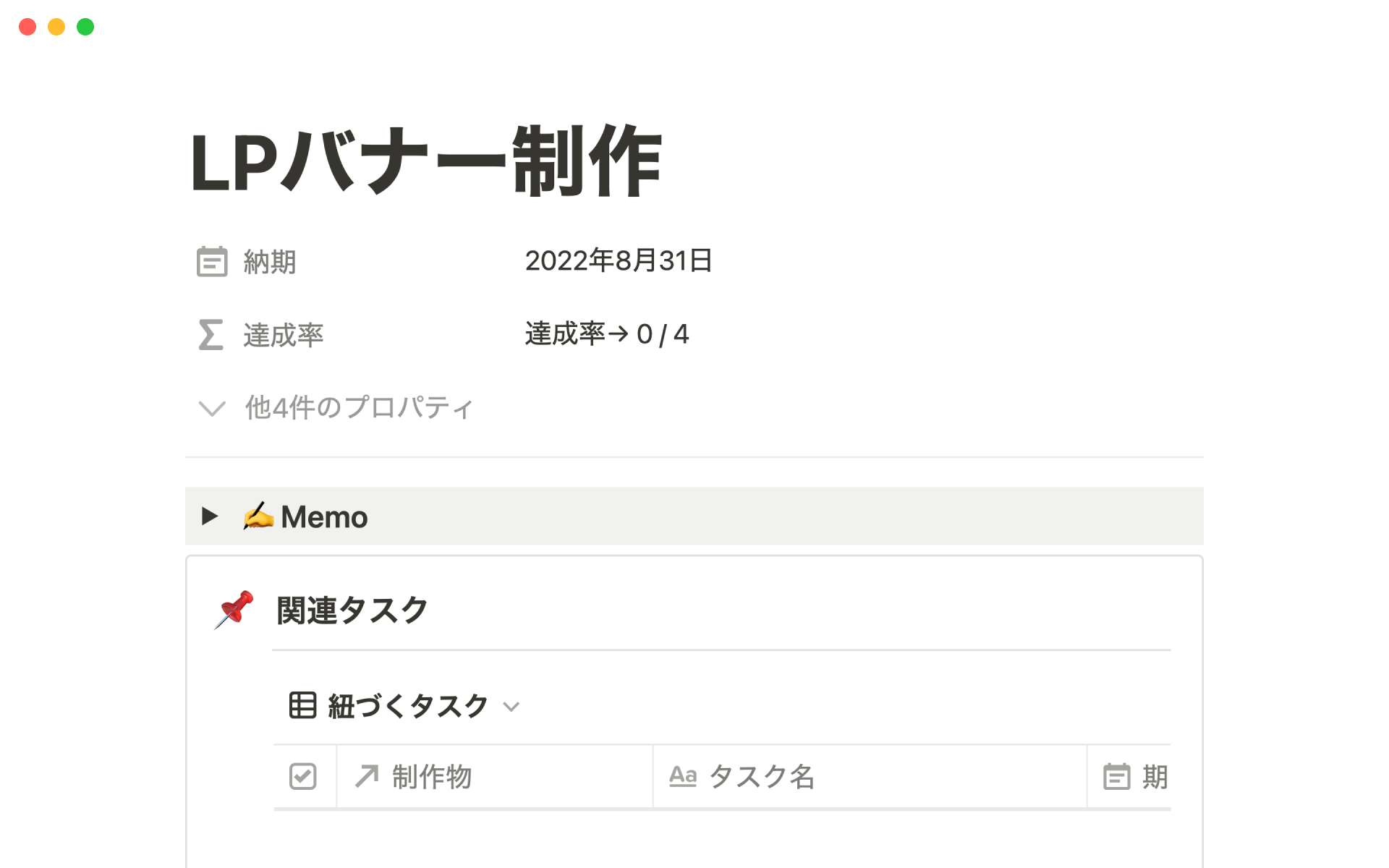Click the page title LPバナー制作
Image resolution: width=1389 pixels, height=868 pixels.
(x=426, y=161)
